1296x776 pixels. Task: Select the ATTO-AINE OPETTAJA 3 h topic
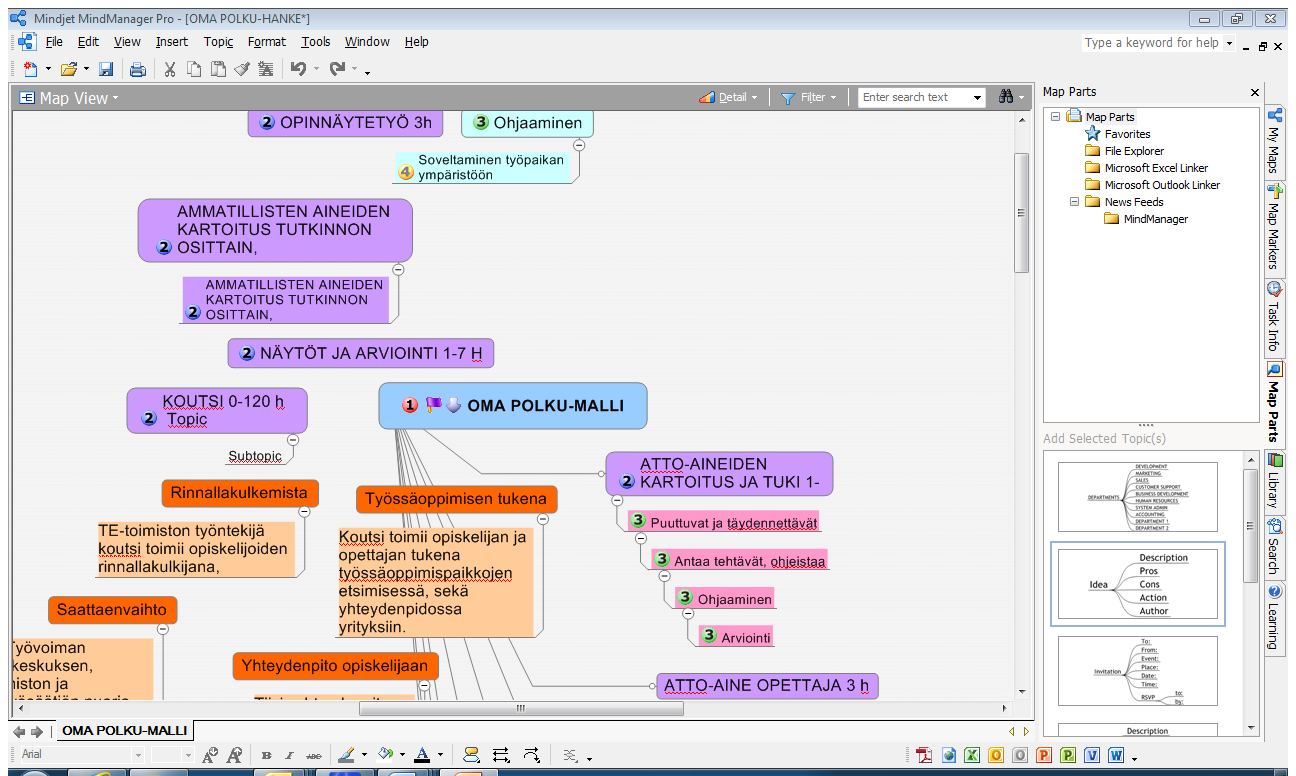pyautogui.click(x=767, y=686)
